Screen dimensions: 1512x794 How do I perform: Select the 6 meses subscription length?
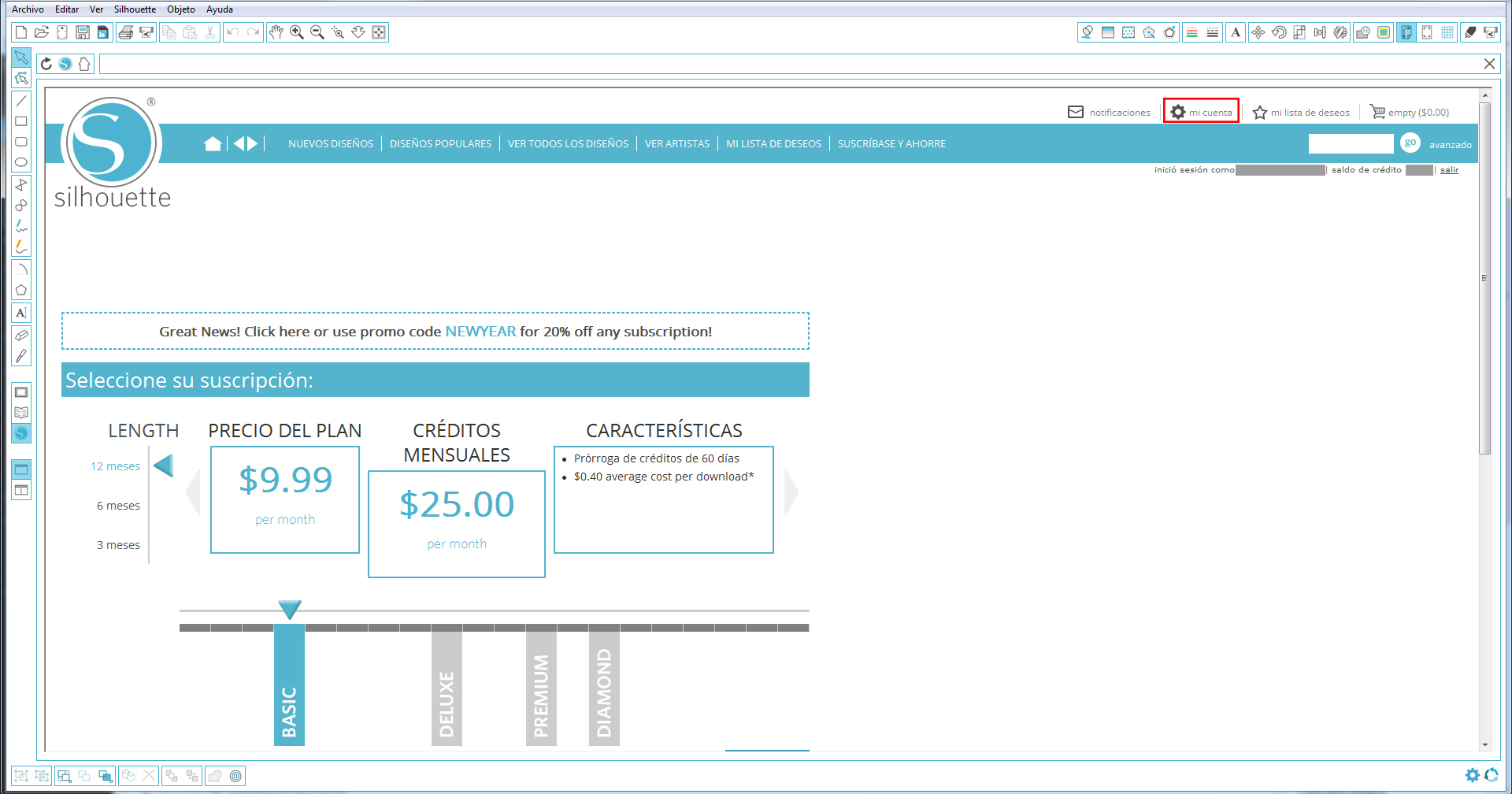(x=118, y=506)
